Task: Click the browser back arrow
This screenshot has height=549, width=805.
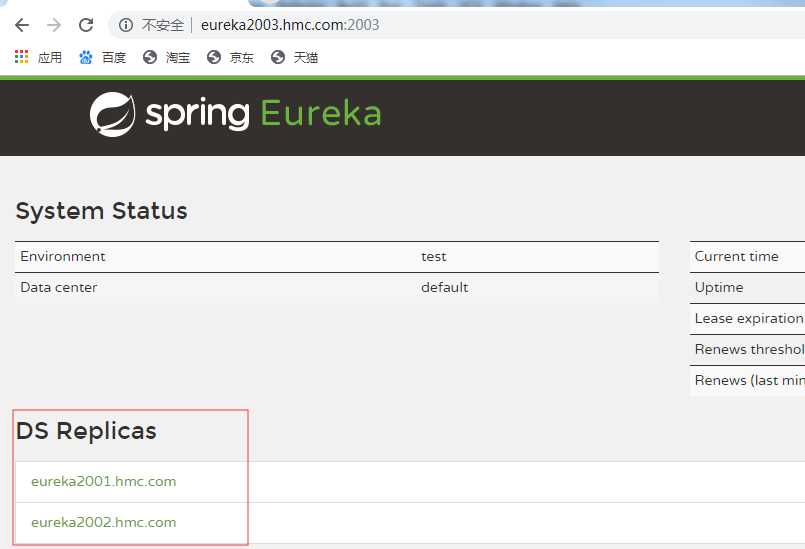Action: pyautogui.click(x=22, y=25)
